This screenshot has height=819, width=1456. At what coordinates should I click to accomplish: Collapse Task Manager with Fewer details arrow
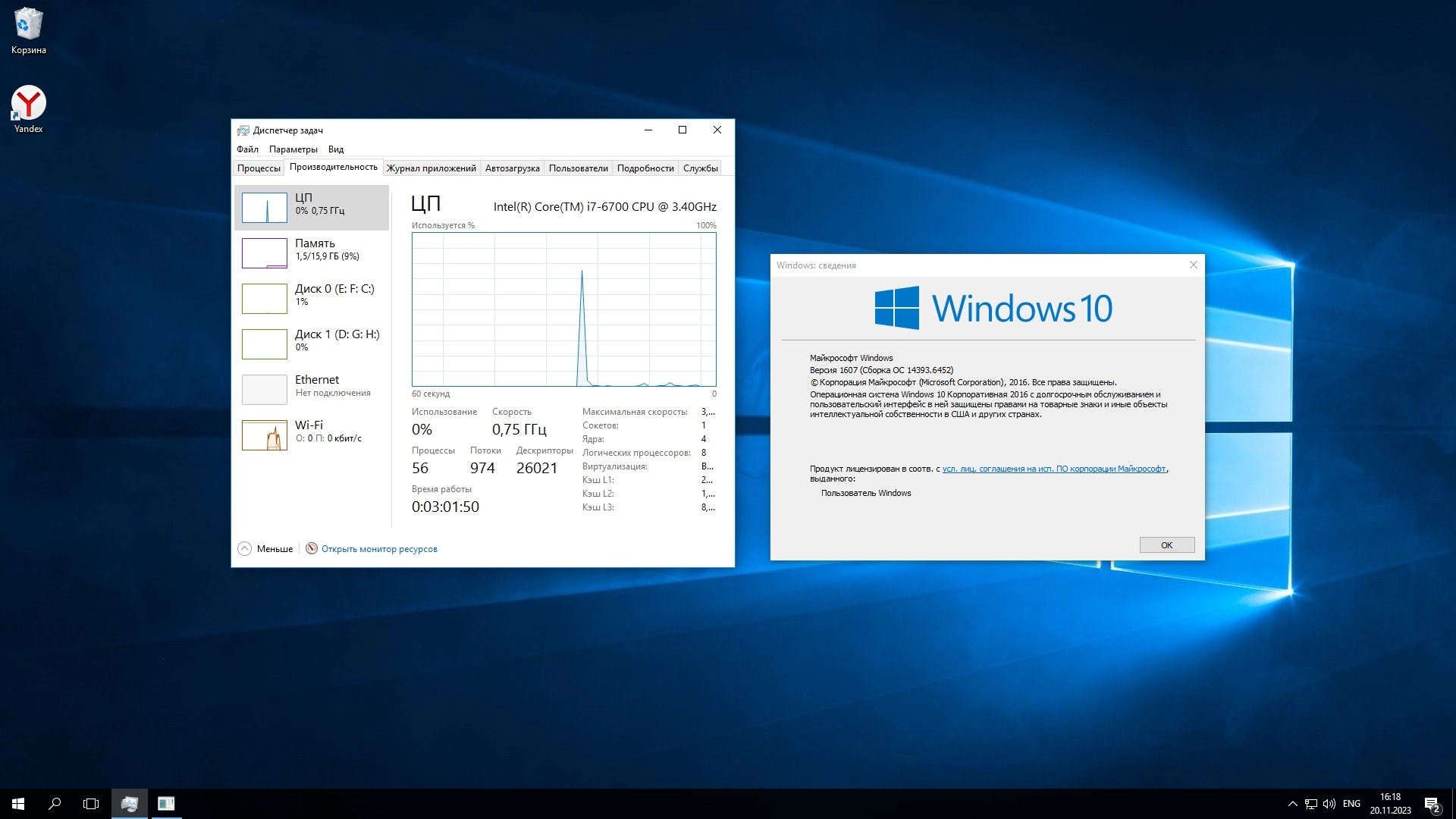point(245,549)
